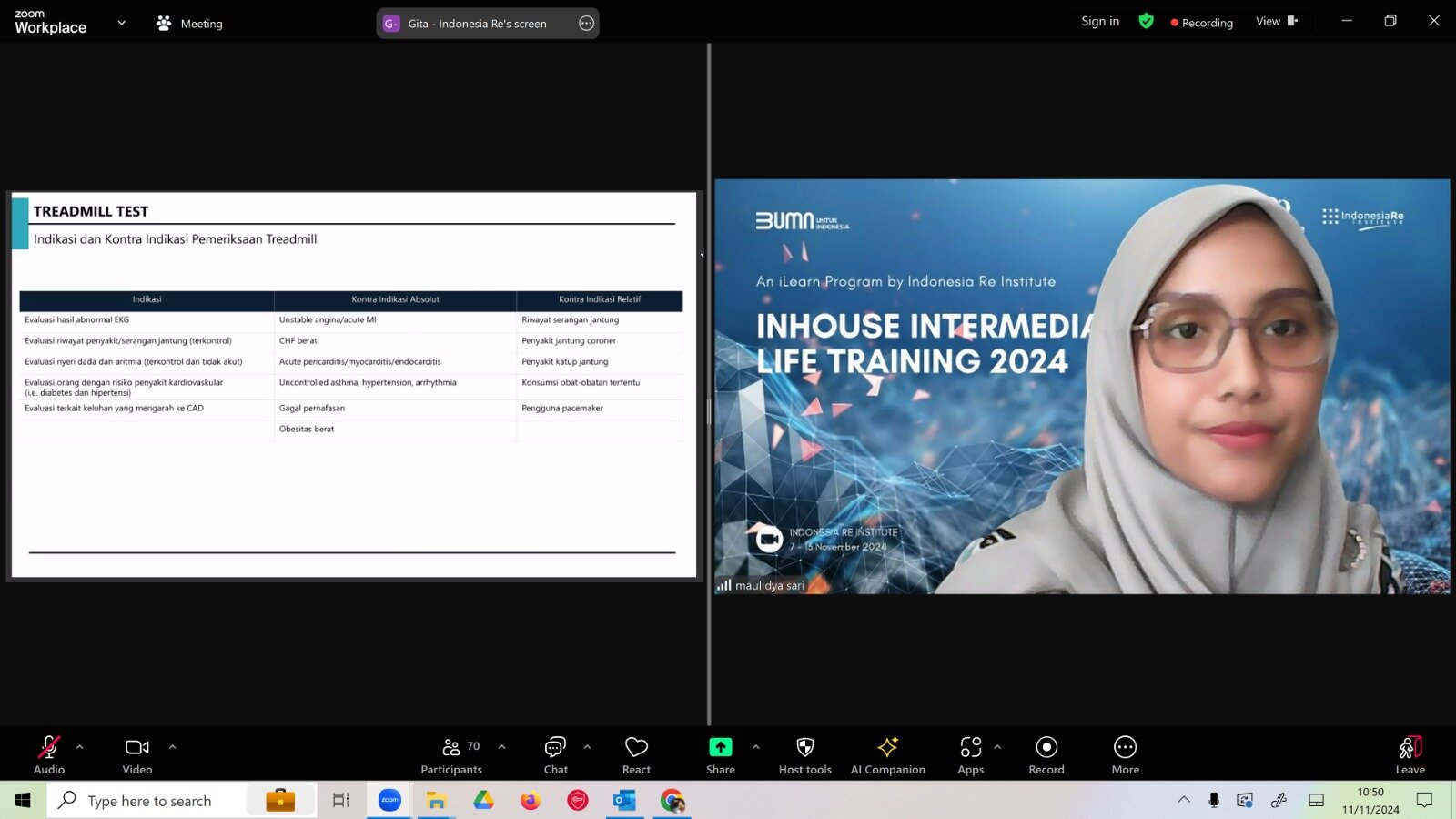Click the red circular app in taskbar
Screen dimensions: 1456x819
pyautogui.click(x=578, y=801)
